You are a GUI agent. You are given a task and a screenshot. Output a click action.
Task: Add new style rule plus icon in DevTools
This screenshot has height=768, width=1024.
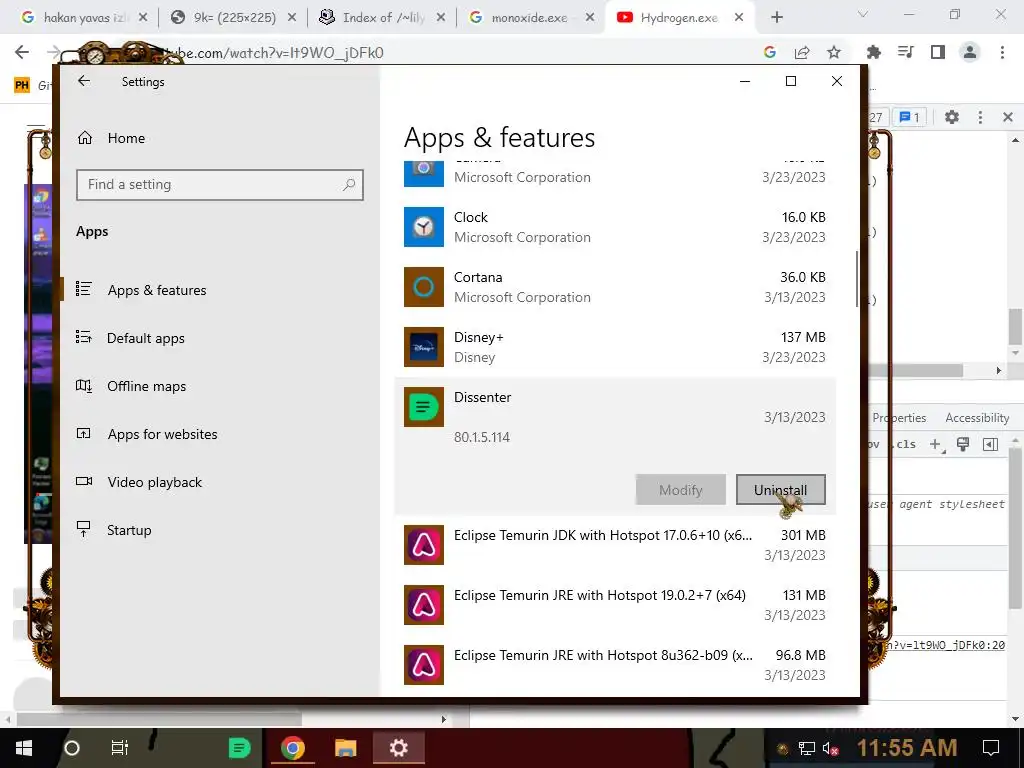pos(936,444)
